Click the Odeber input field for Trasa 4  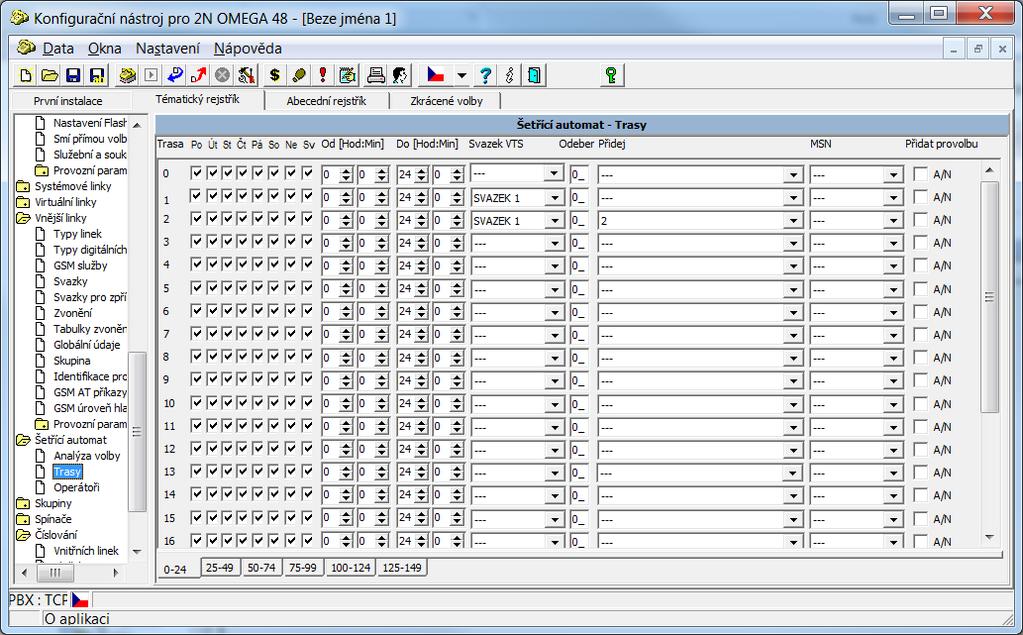tap(579, 266)
